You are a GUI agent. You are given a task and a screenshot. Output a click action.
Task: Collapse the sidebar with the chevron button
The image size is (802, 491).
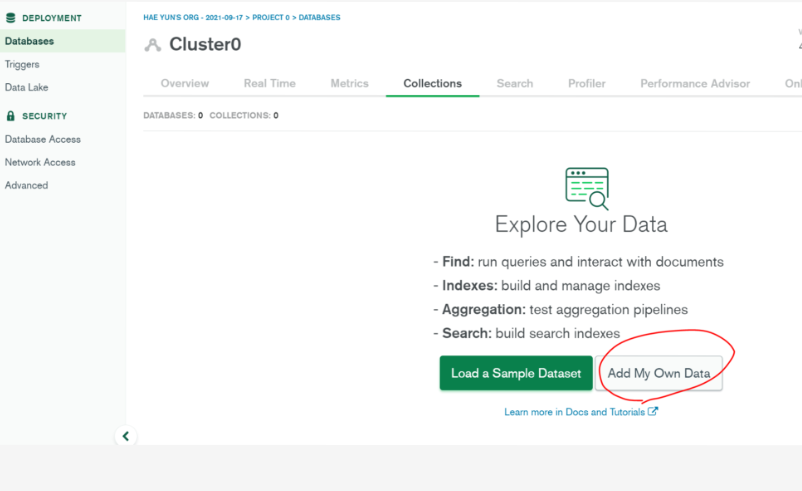pos(126,436)
